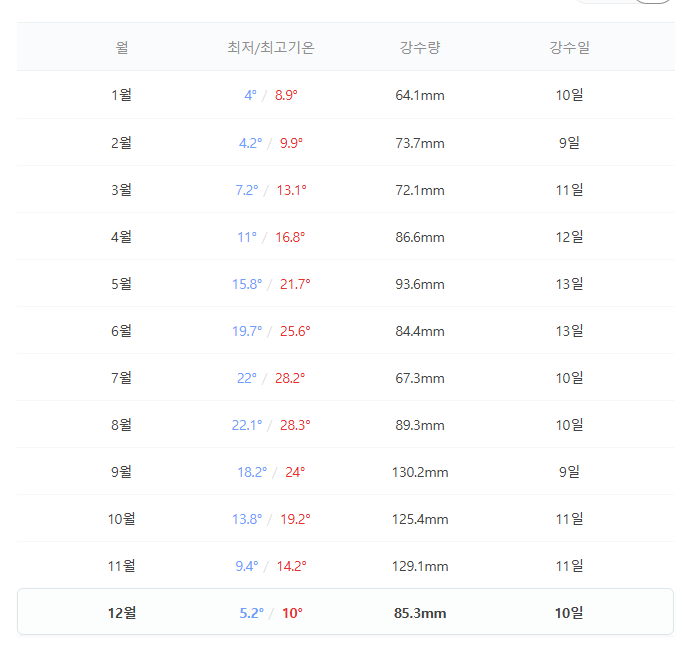This screenshot has width=696, height=648.
Task: Click the 16.8° high temperature
Action: pos(290,237)
